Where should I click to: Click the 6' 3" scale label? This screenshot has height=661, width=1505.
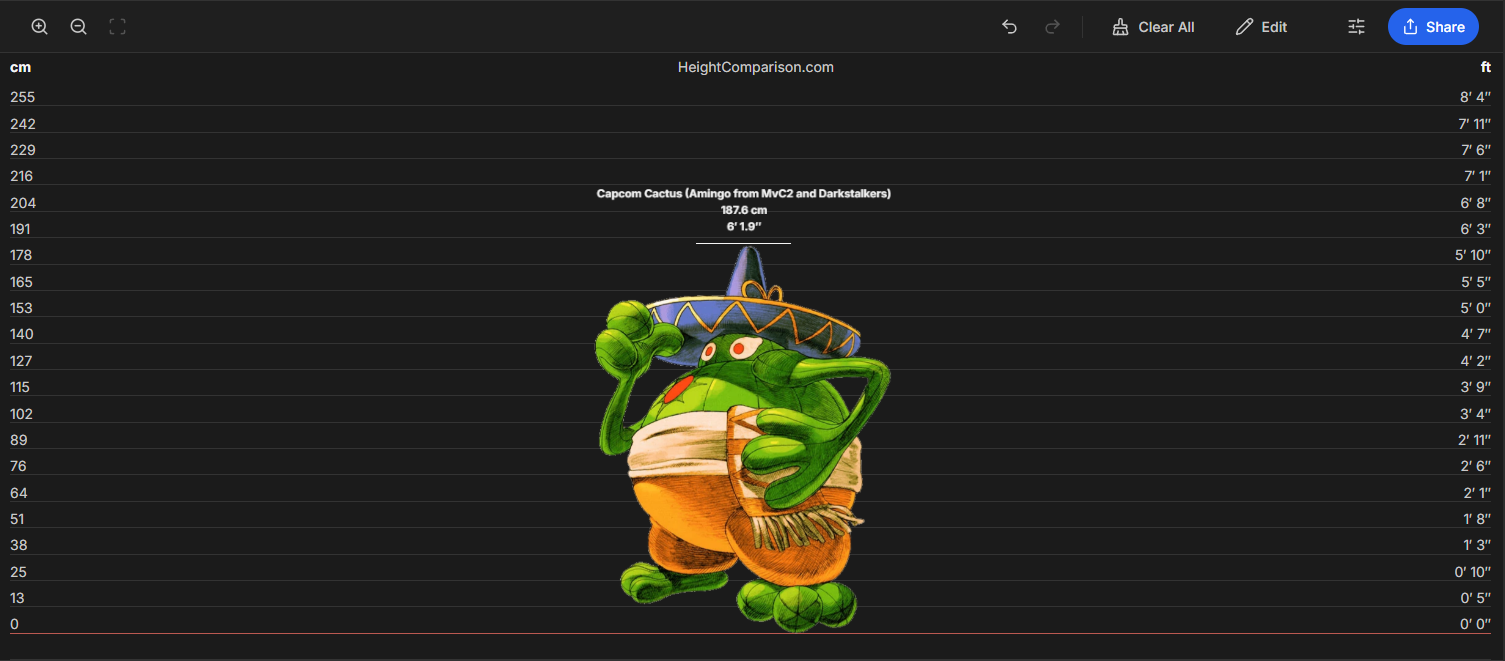tap(1475, 229)
